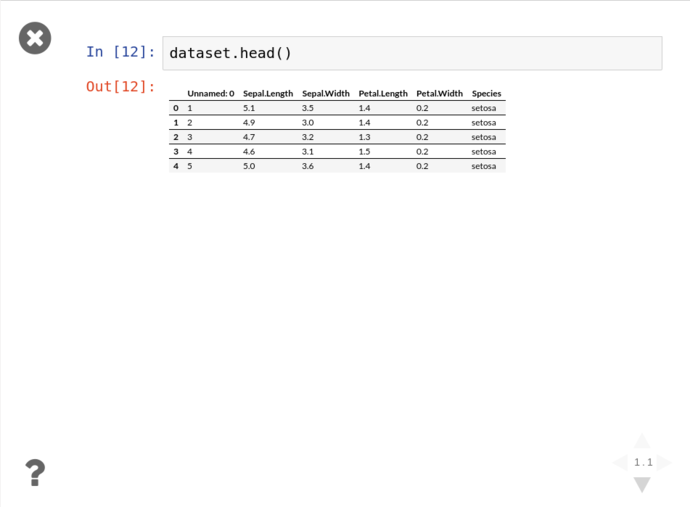Exit slideshow with the X icon
This screenshot has height=507, width=690.
click(x=35, y=38)
